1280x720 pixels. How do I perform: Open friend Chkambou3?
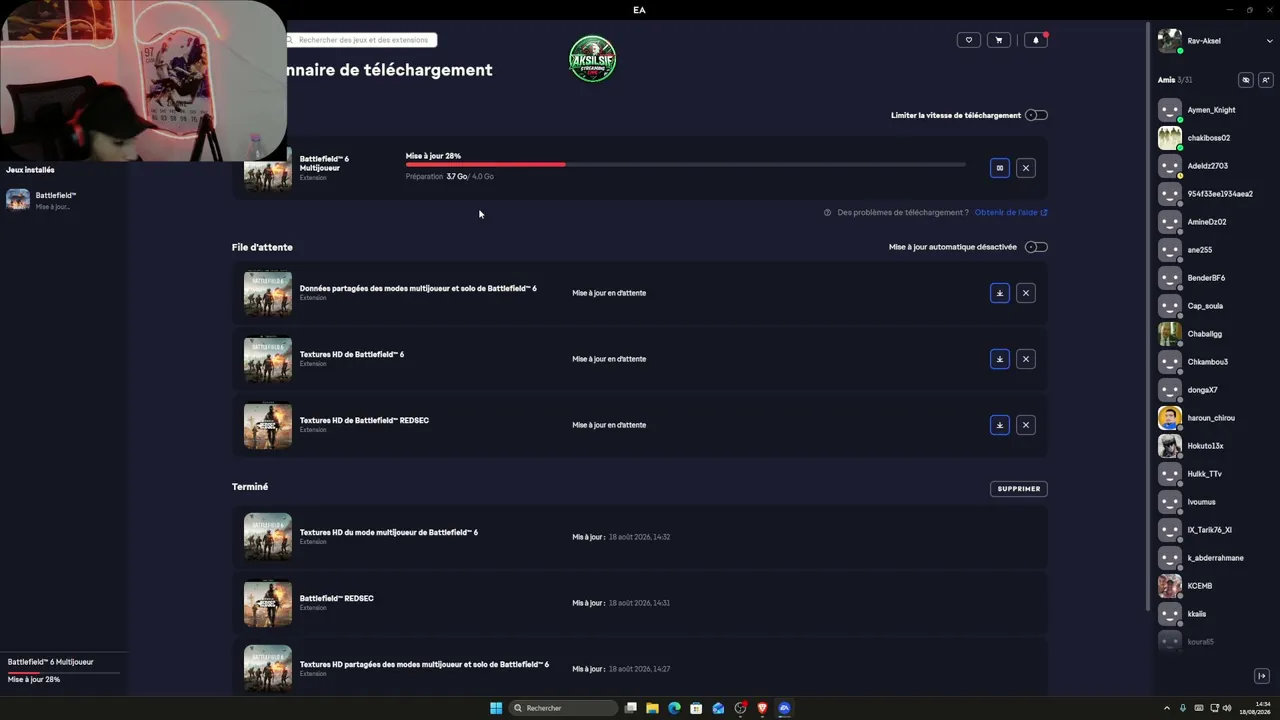[x=1207, y=362]
